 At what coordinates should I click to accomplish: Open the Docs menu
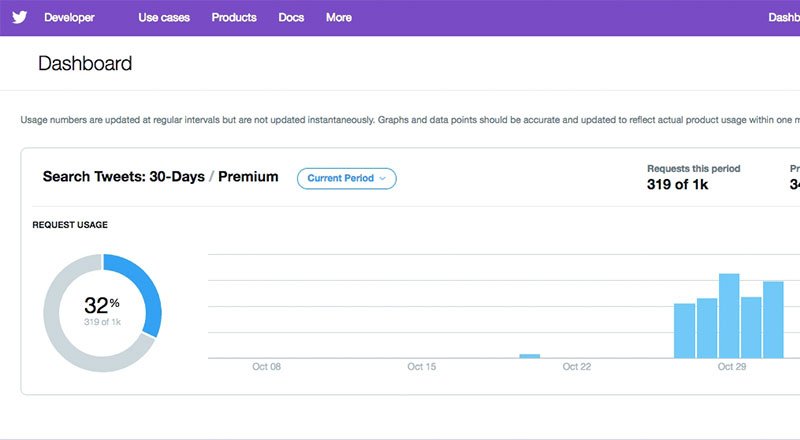point(291,17)
